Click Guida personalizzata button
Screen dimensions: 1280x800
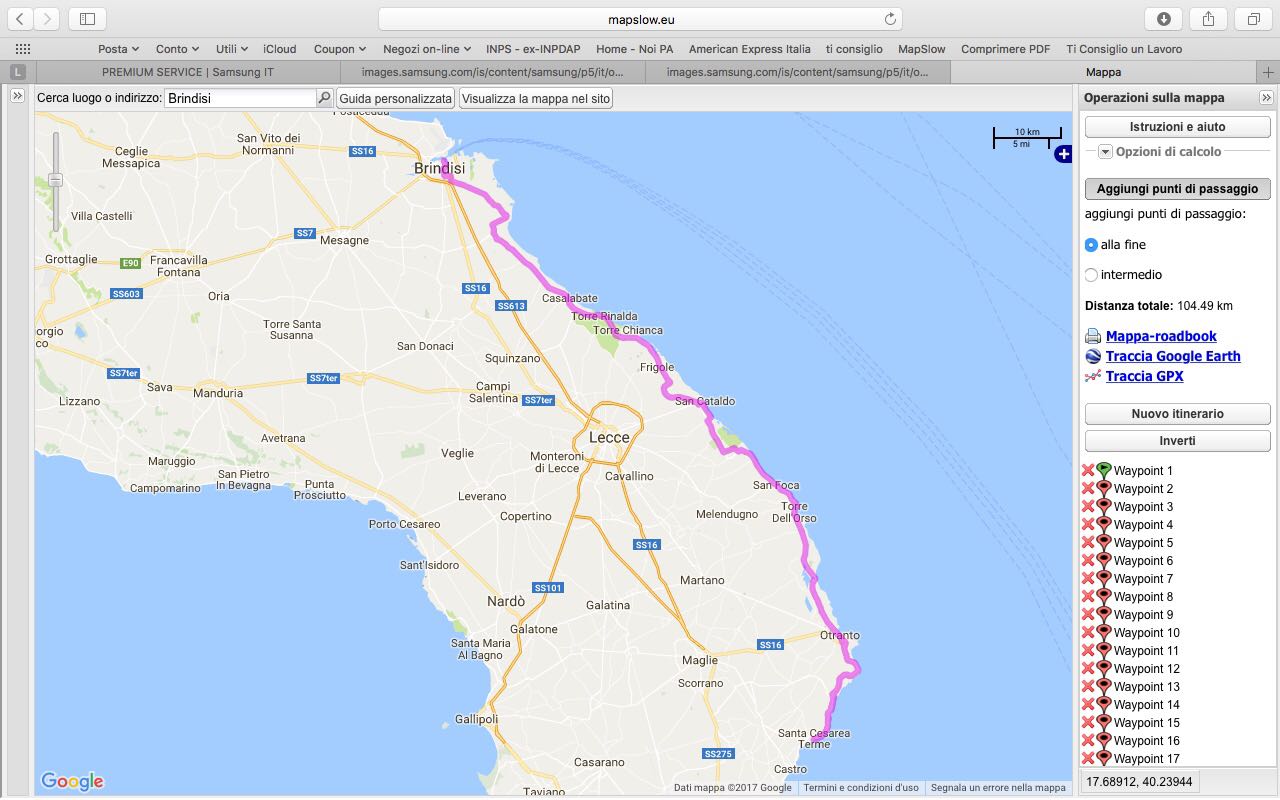tap(395, 98)
